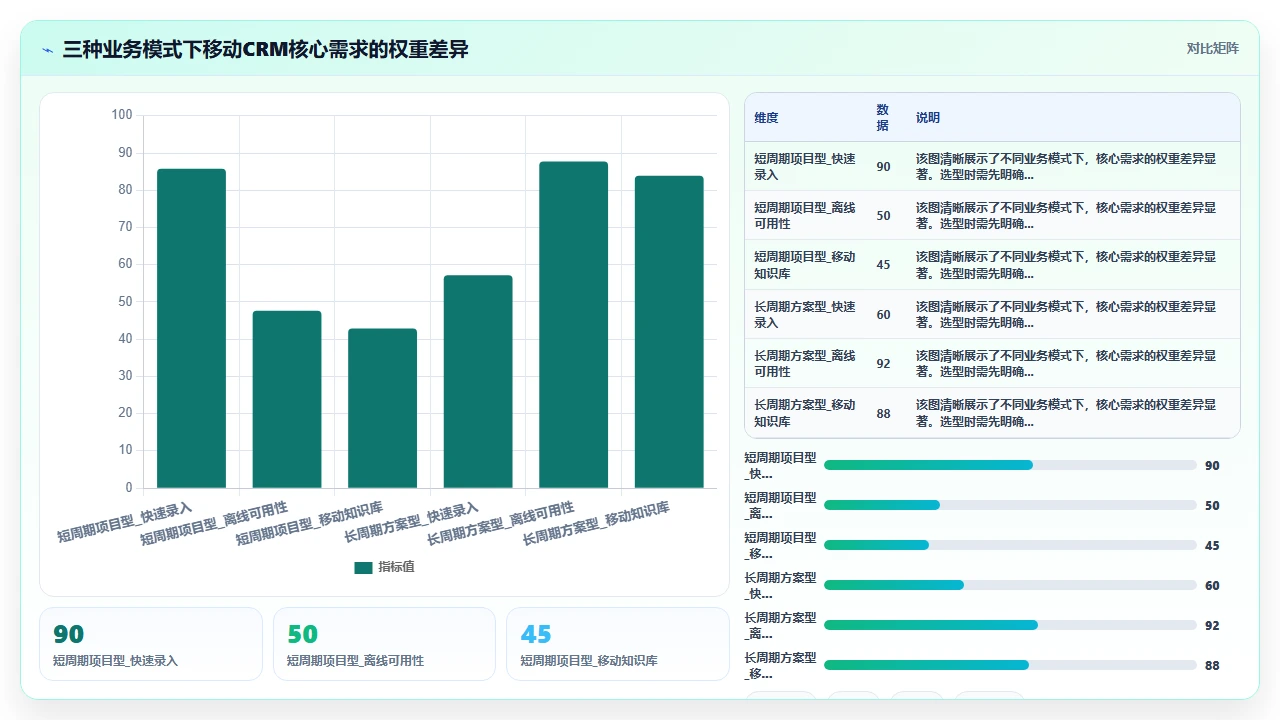1280x720 pixels.
Task: Click x-axis label 短周期项目型_移动知识库 under the chart
Action: click(310, 524)
